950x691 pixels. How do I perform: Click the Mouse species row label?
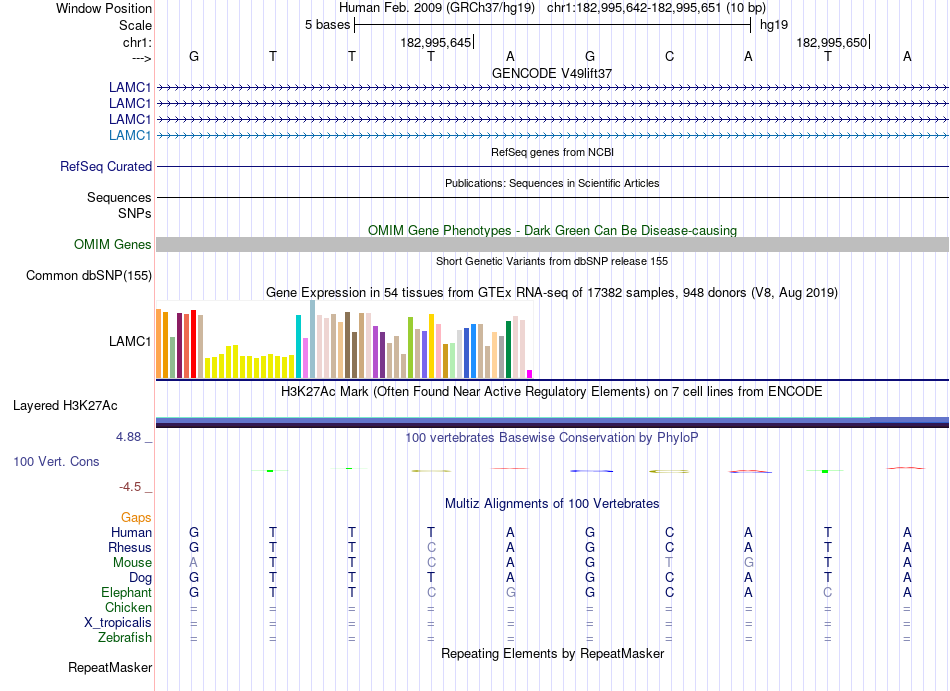(132, 563)
